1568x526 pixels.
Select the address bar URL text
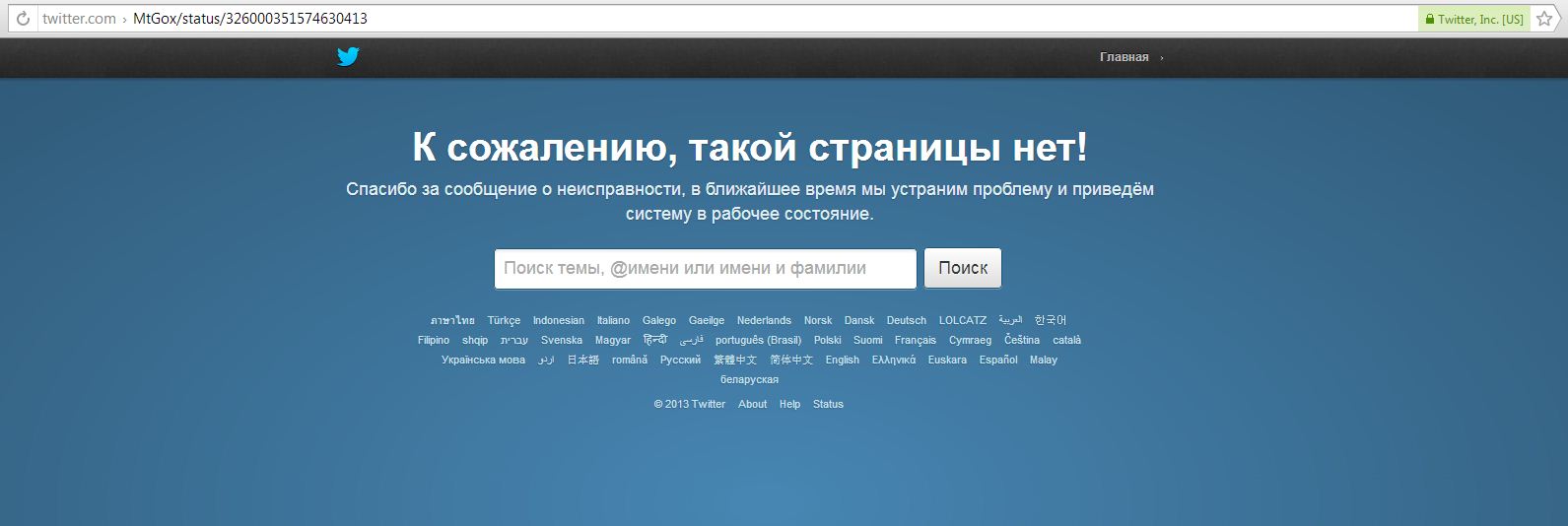(x=205, y=19)
